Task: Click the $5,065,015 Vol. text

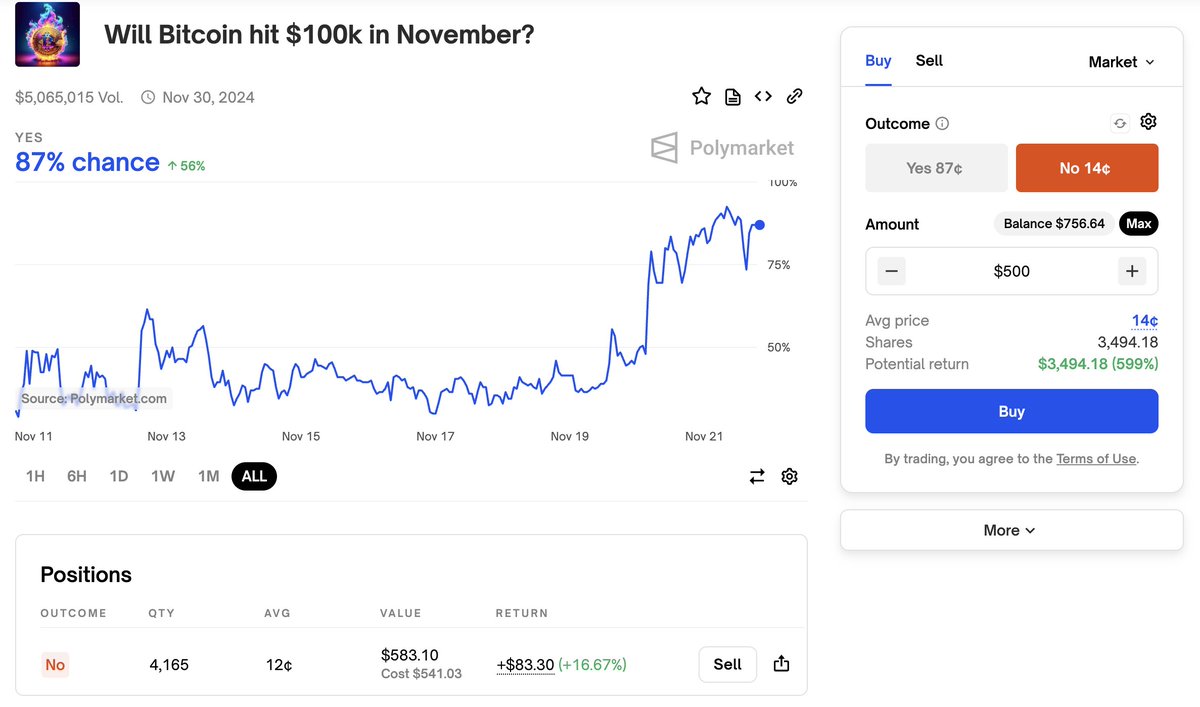Action: coord(69,97)
